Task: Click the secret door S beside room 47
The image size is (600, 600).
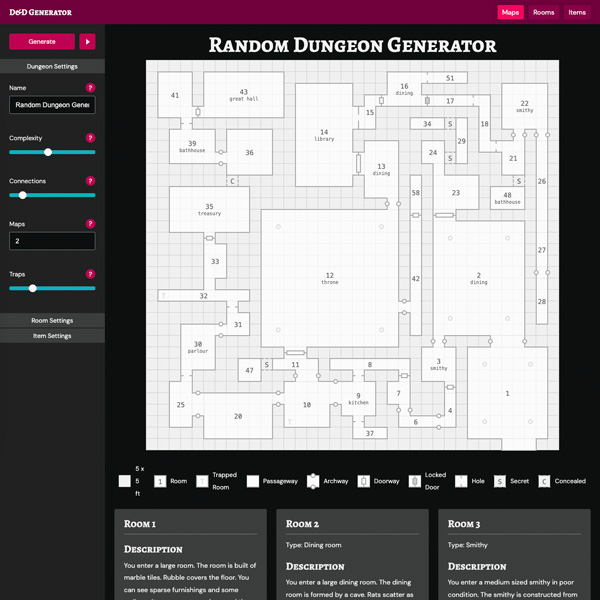Action: click(267, 365)
